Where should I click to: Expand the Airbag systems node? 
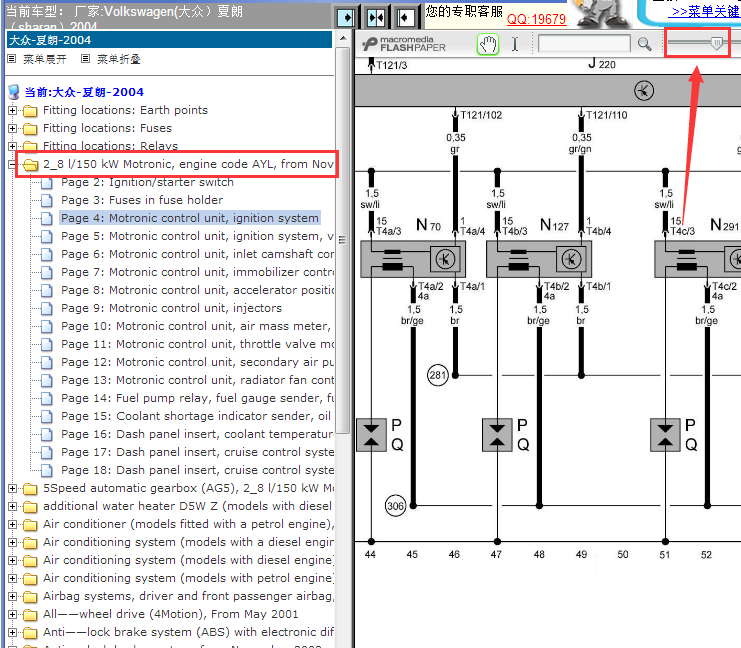click(12, 596)
